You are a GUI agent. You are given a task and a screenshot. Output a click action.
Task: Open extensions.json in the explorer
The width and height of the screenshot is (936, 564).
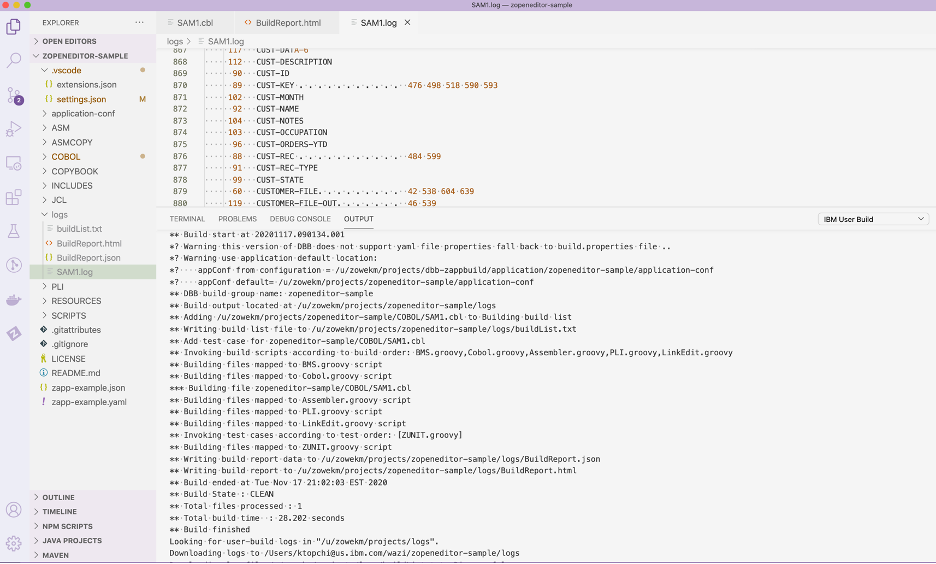click(93, 85)
